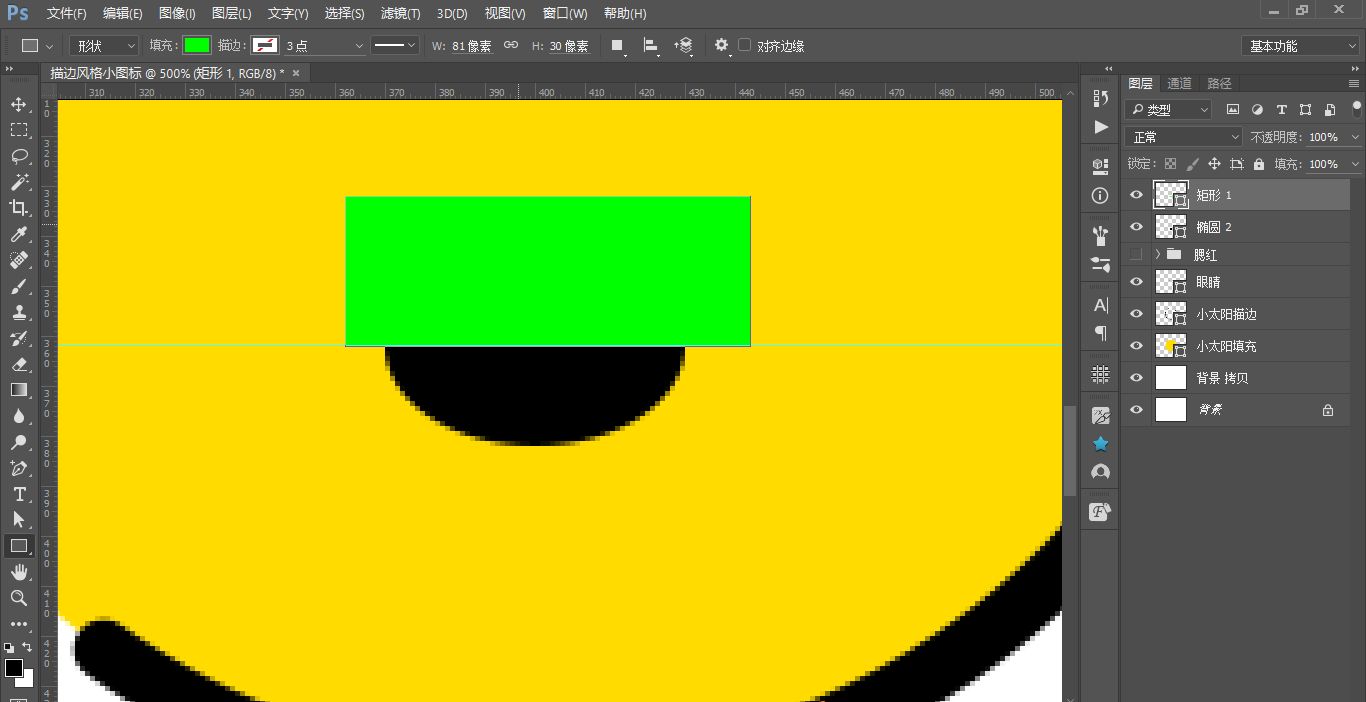Select the Blur tool
The height and width of the screenshot is (702, 1366).
click(18, 416)
